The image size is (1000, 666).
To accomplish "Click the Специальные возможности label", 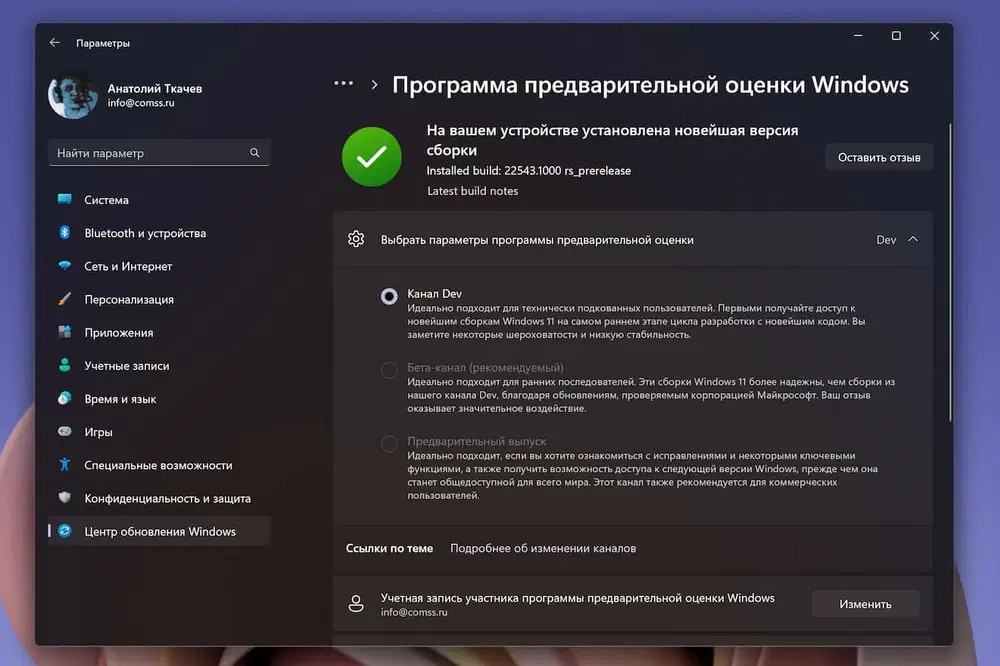I will (x=158, y=465).
